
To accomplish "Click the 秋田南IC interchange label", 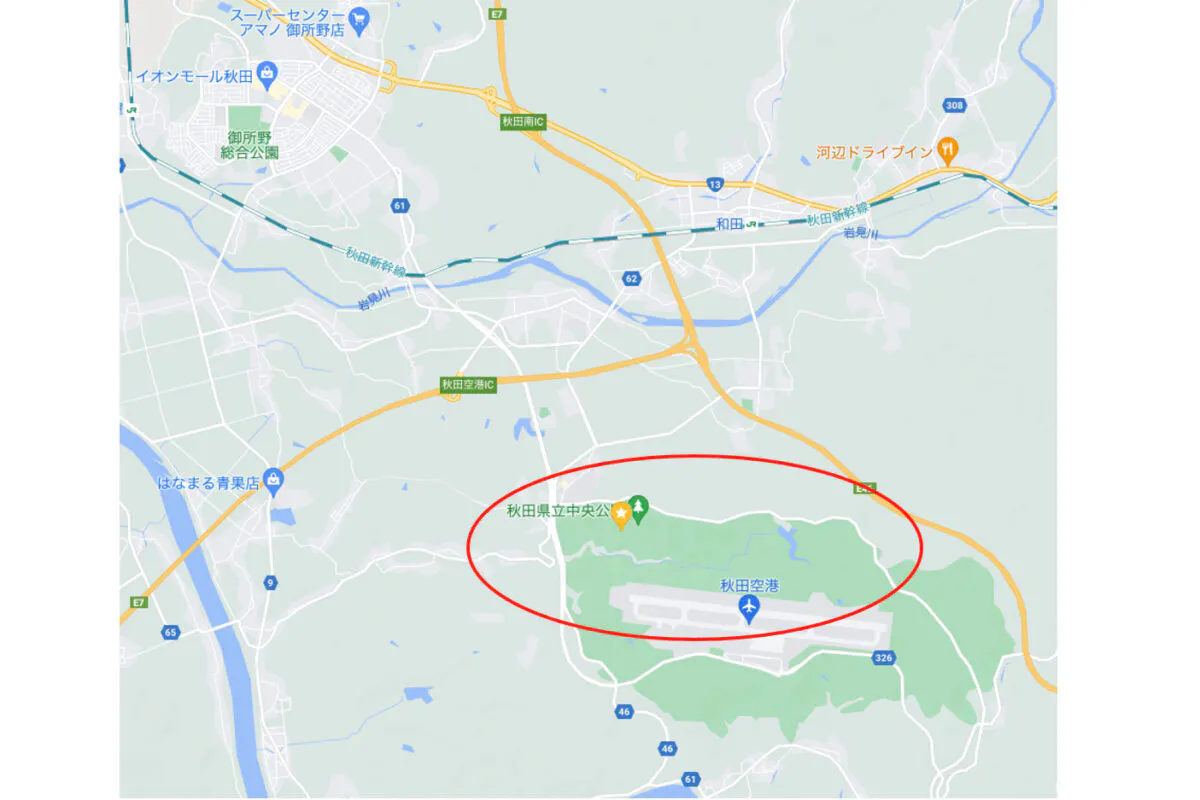I will 522,122.
